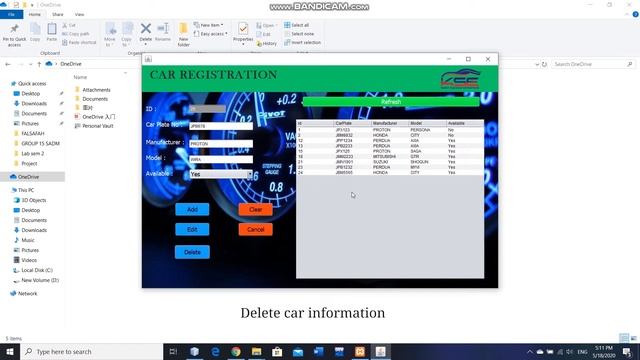Click Invert selection in ribbon

(x=302, y=42)
